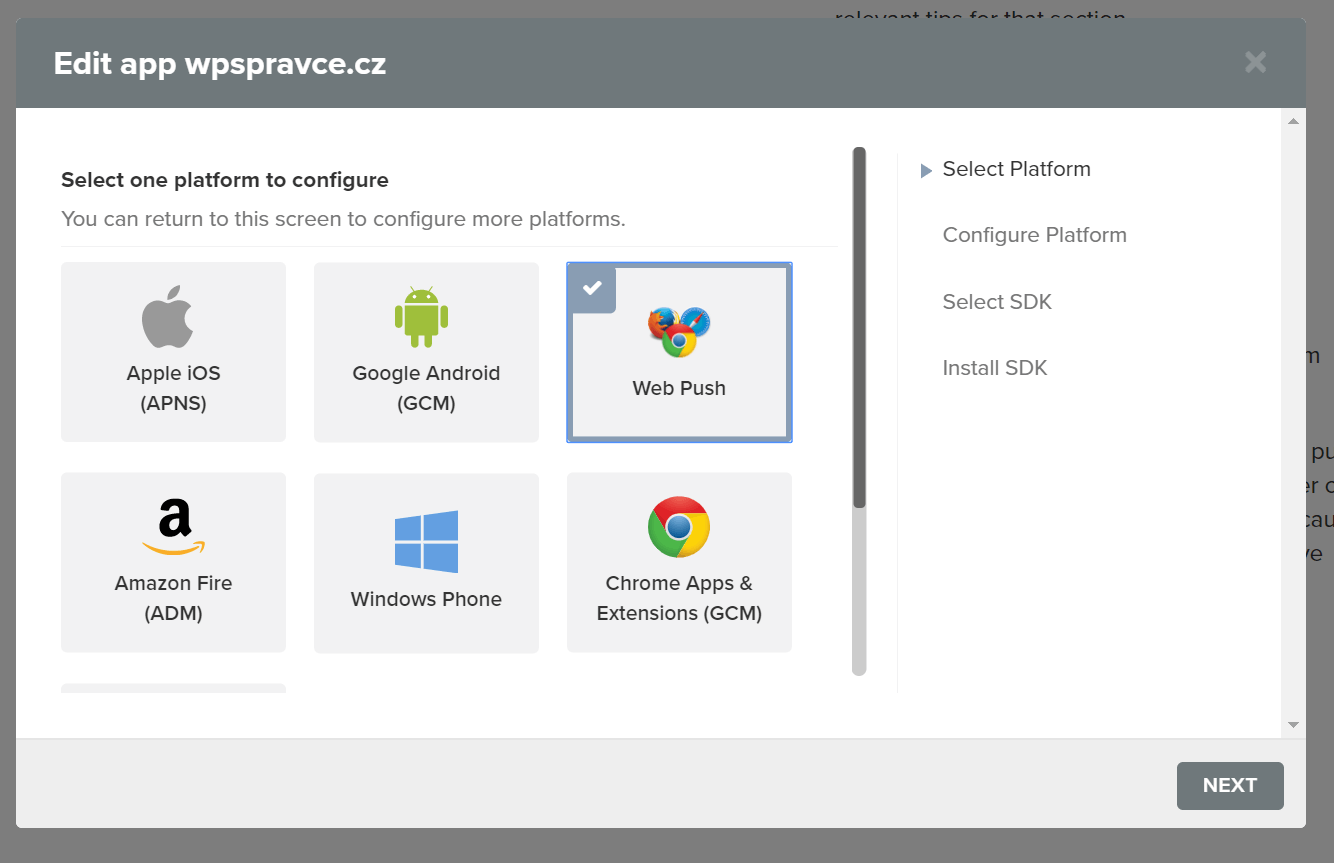Click the Select Platform arrow indicator
1334x863 pixels.
(926, 171)
